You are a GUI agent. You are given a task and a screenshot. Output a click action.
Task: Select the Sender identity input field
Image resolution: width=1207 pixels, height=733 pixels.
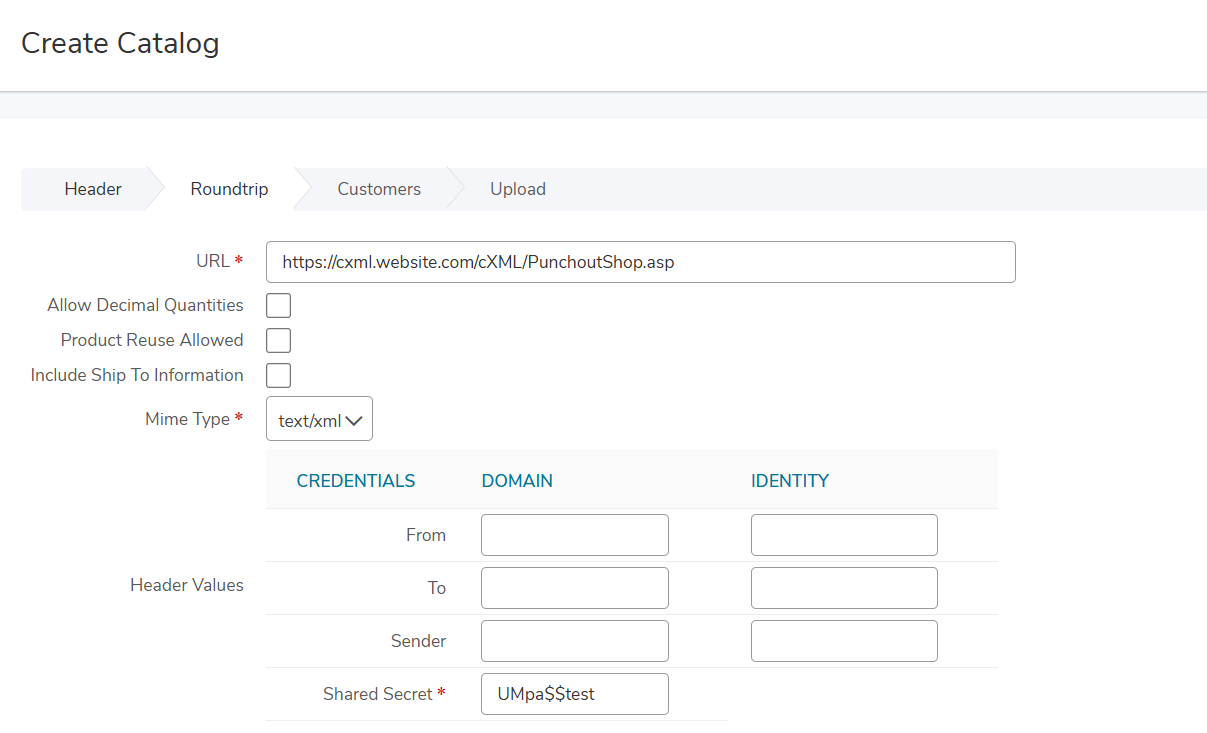[844, 641]
